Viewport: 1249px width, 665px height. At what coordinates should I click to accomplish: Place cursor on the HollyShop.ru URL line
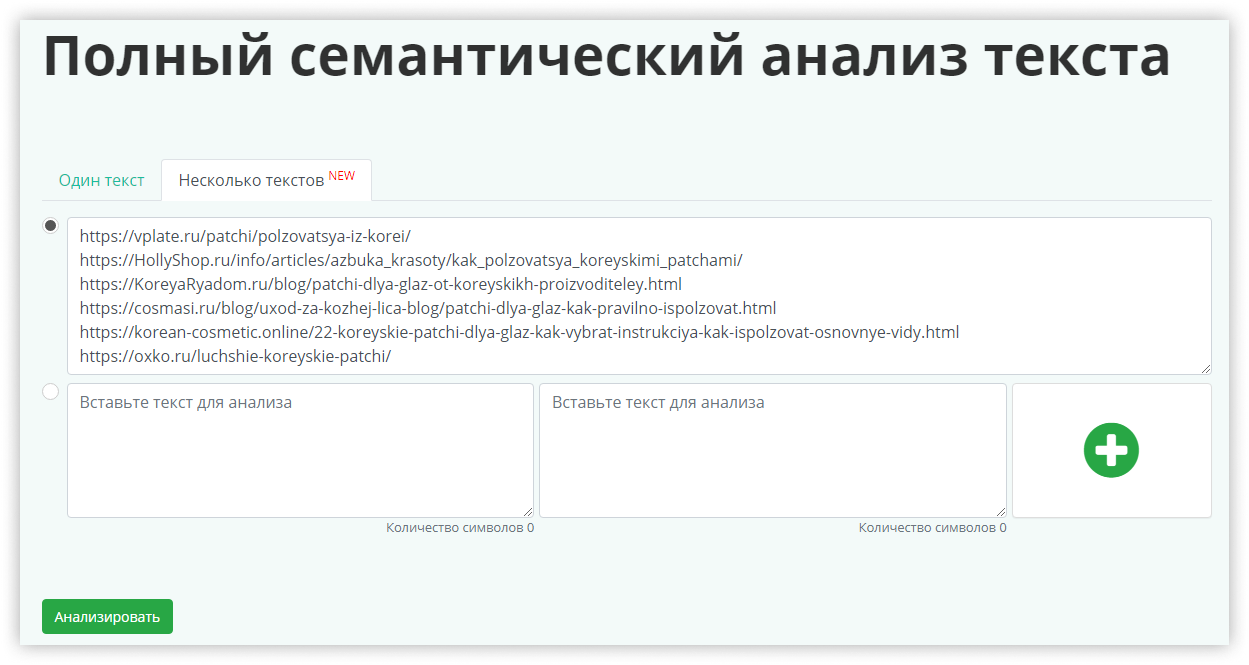[x=411, y=260]
